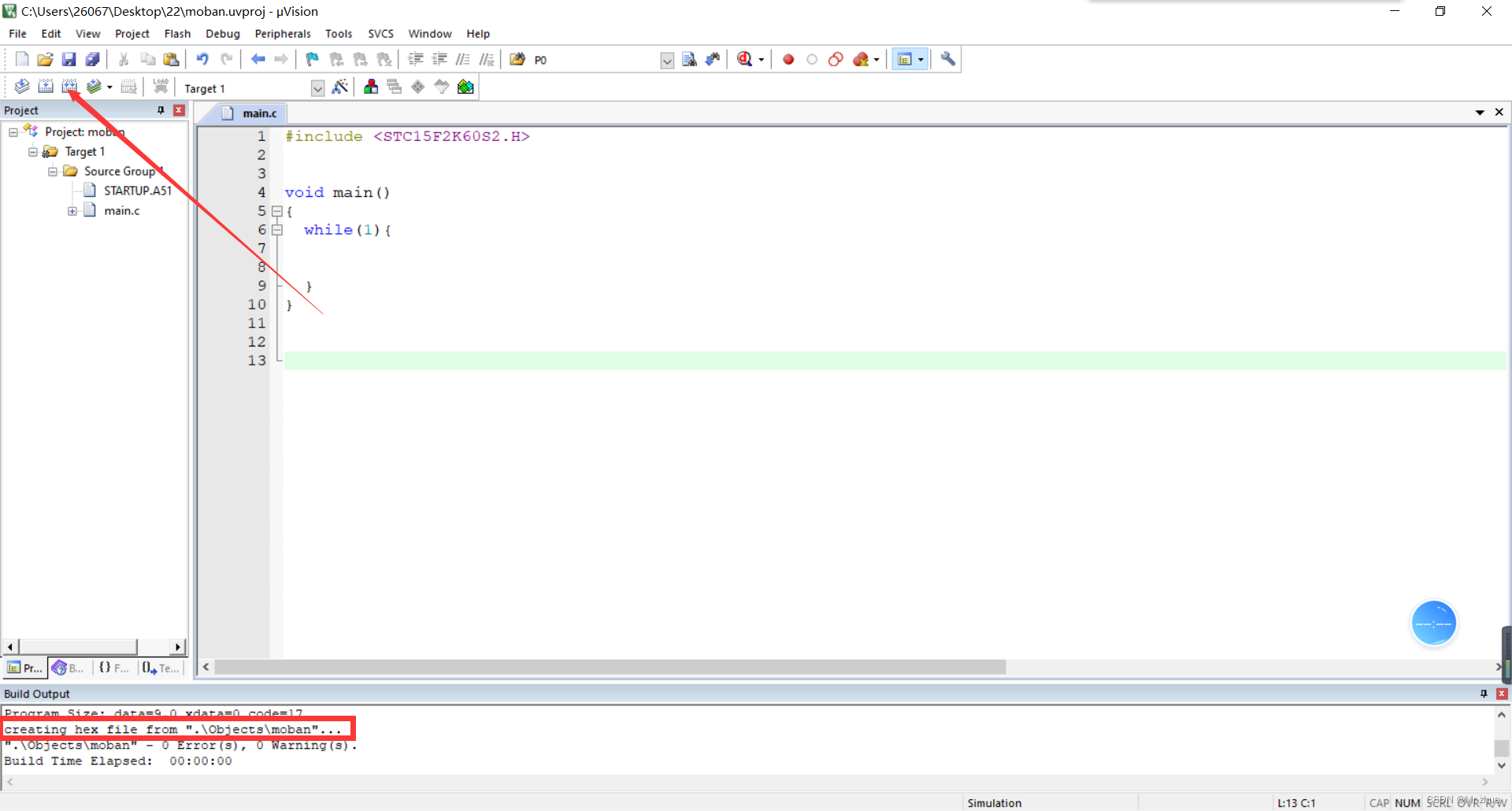The height and width of the screenshot is (811, 1512).
Task: Select STARTUP.A51 in the project tree
Action: pyautogui.click(x=138, y=191)
